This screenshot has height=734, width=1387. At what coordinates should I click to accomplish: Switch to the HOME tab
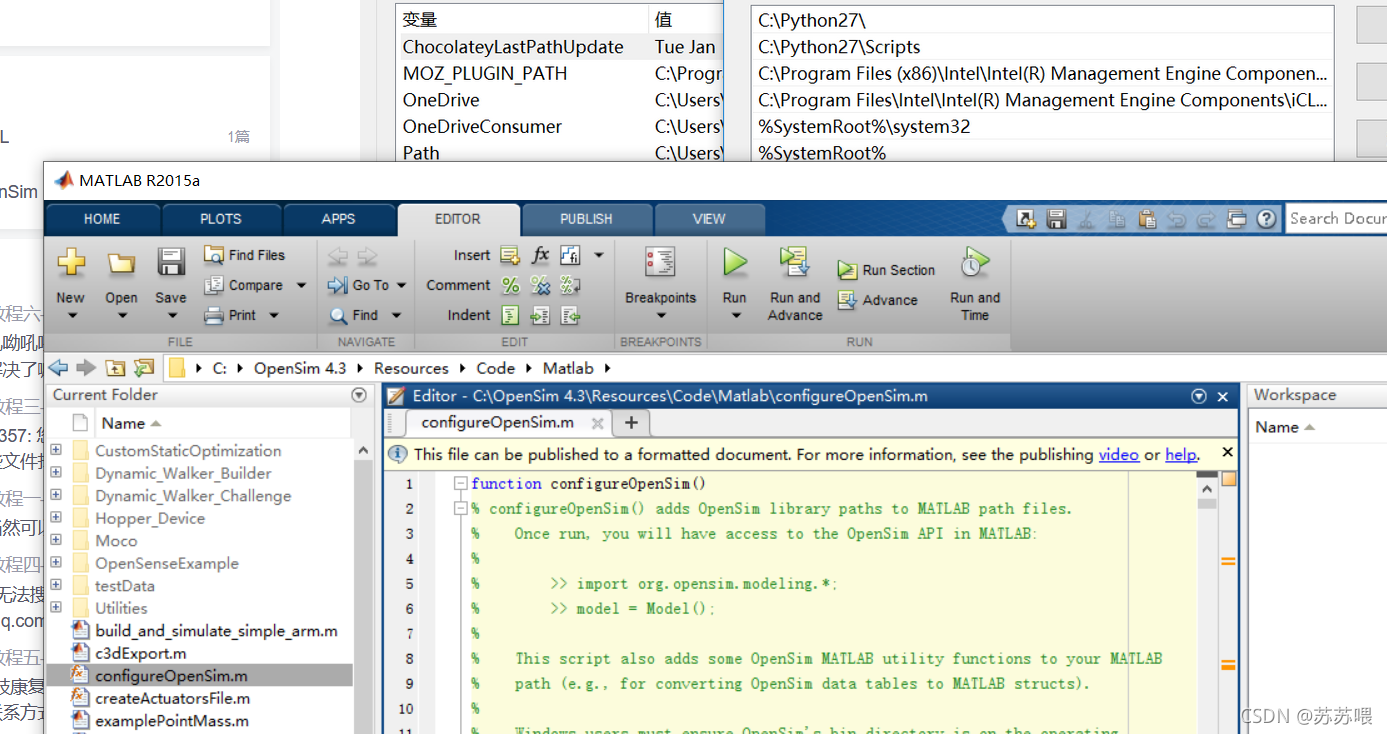(x=102, y=219)
